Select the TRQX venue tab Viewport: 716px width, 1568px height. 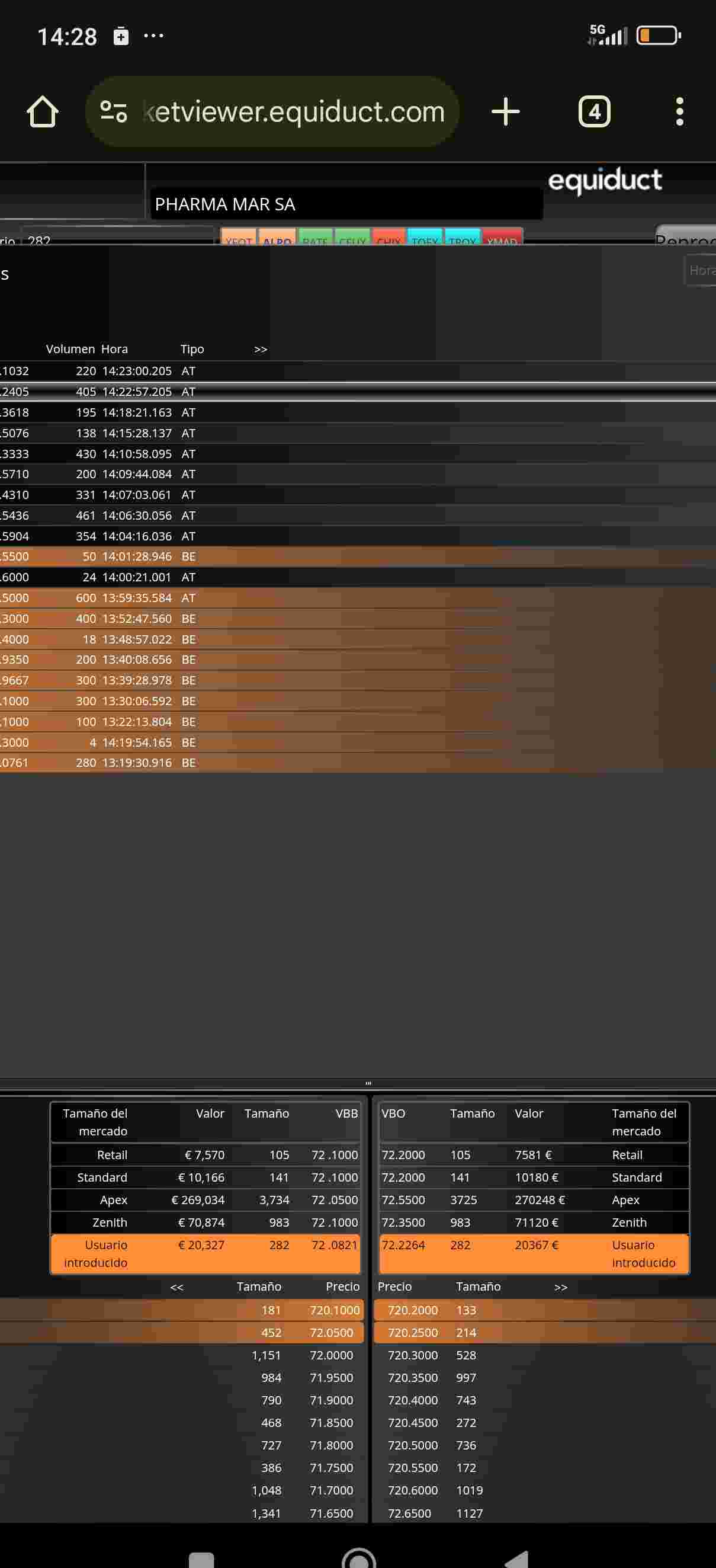[x=463, y=238]
